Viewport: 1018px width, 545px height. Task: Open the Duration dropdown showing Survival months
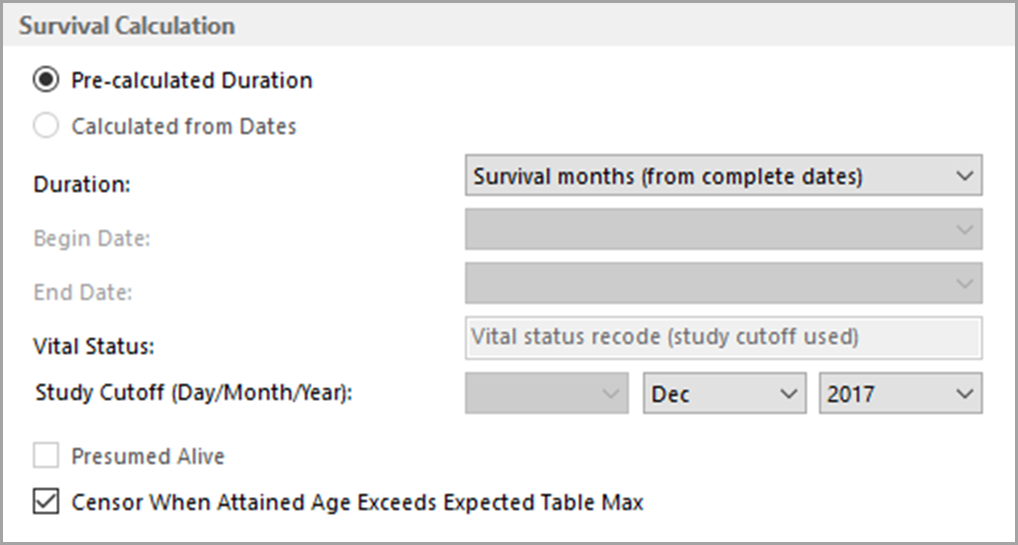click(723, 177)
